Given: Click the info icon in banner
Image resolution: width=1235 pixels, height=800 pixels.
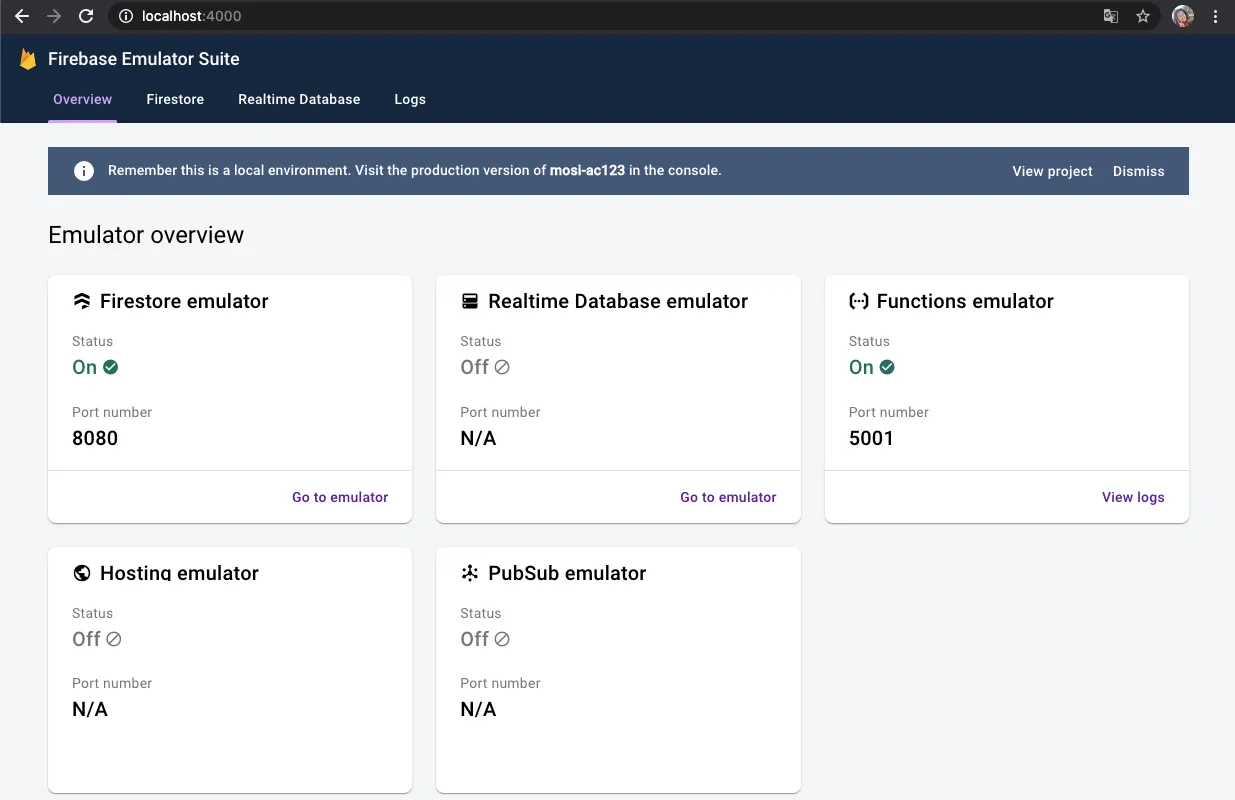Looking at the screenshot, I should pos(84,171).
